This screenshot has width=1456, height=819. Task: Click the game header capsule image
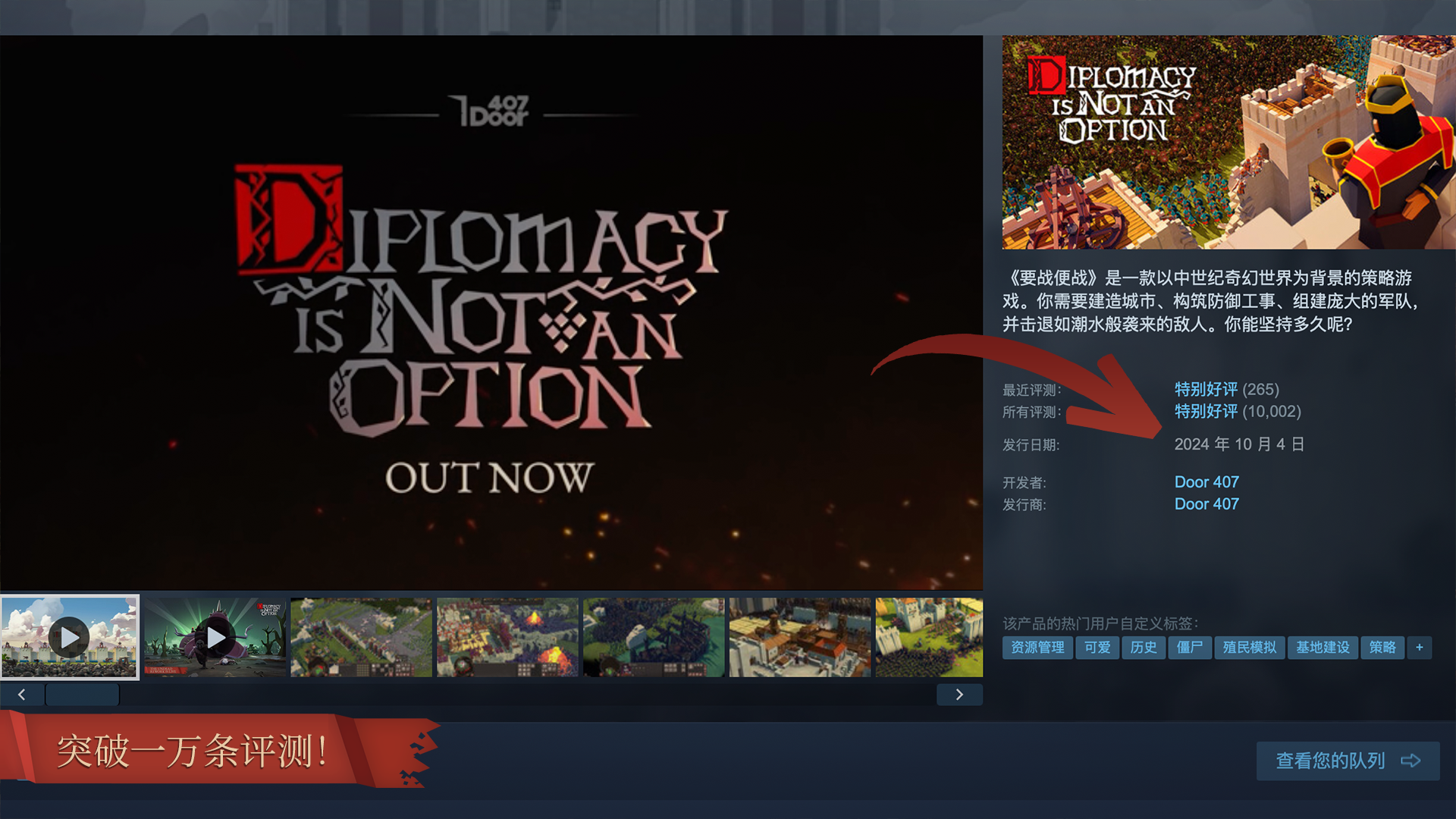(x=1228, y=143)
